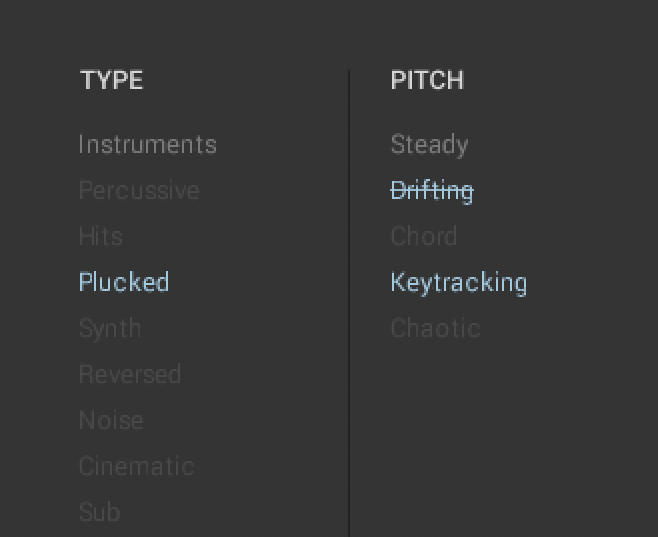658x537 pixels.
Task: Click the struck-through Drifting pitch tag
Action: click(x=432, y=191)
